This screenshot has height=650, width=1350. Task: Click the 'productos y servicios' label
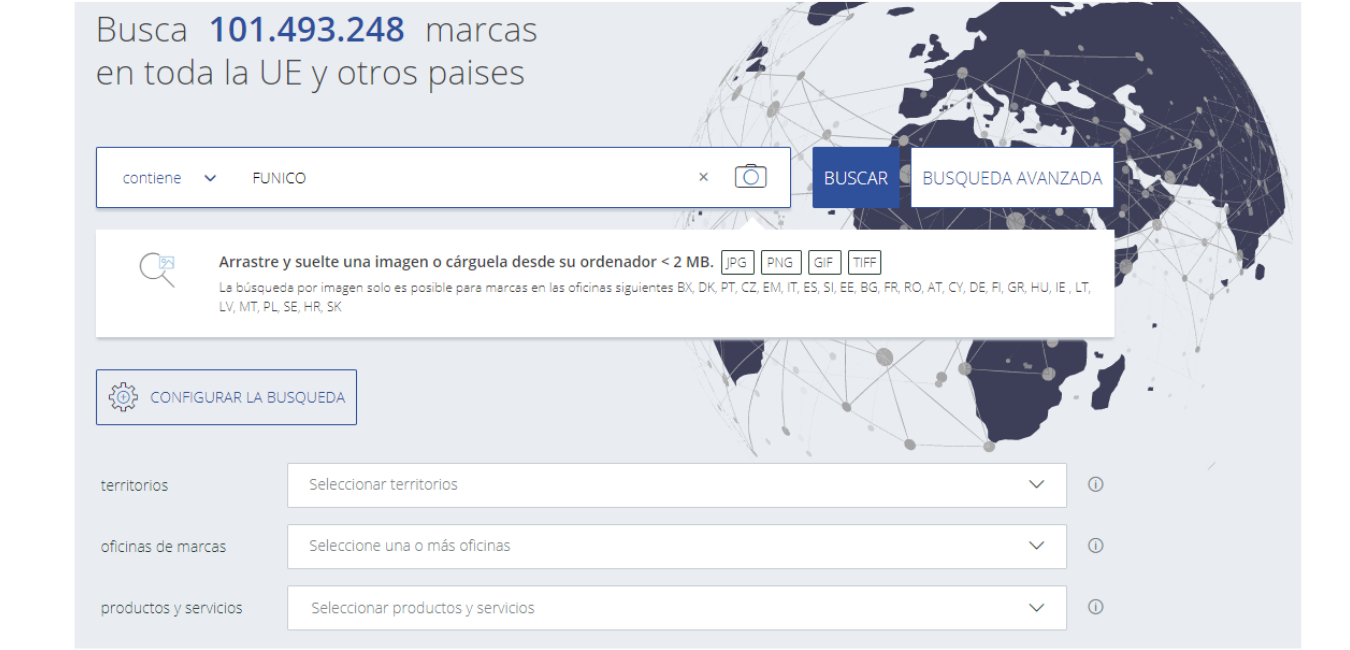click(171, 608)
